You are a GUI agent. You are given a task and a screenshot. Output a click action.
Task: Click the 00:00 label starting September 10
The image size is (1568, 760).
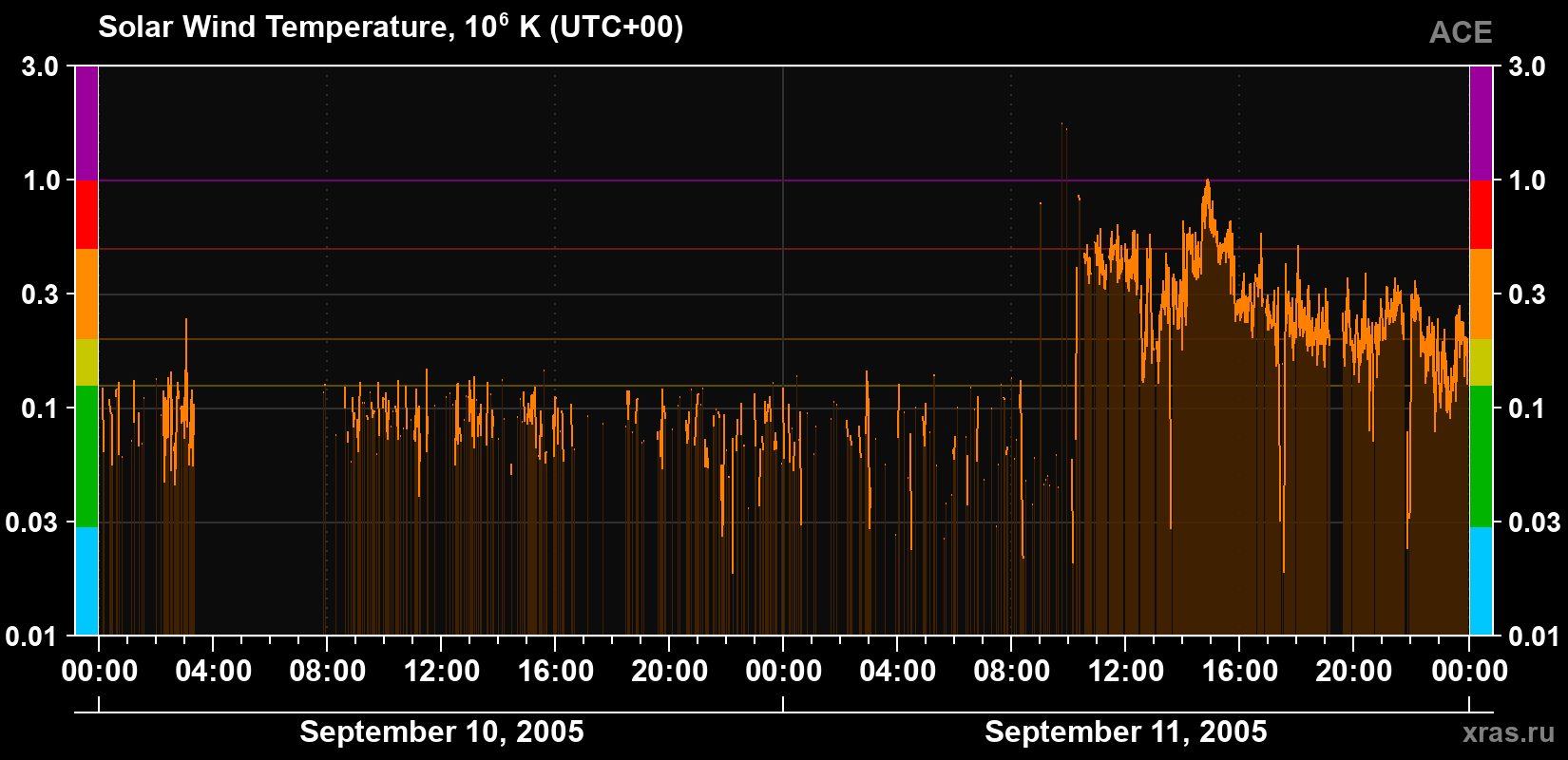(100, 671)
